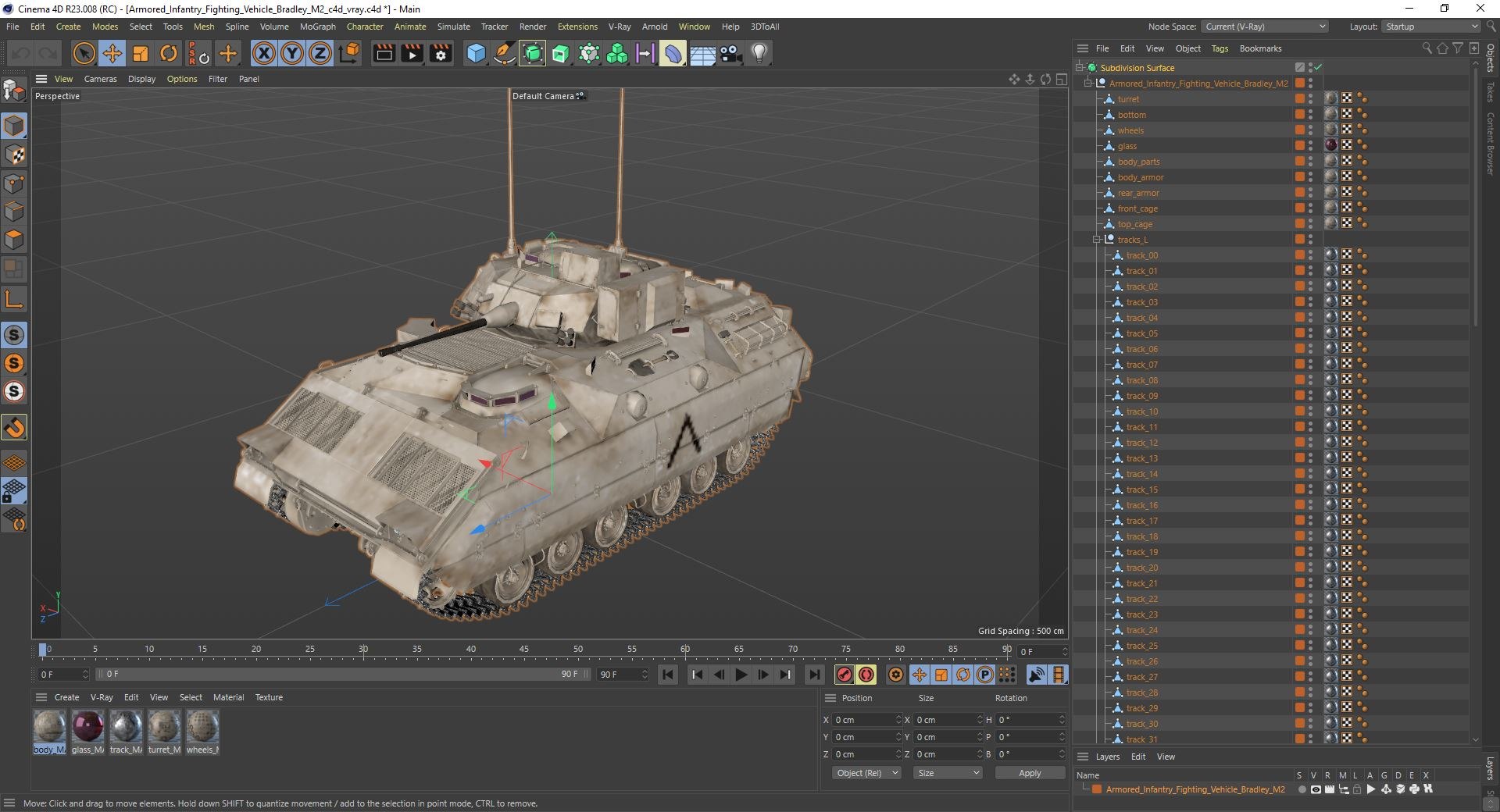
Task: Click timeline ruler at frame 45
Action: point(524,650)
